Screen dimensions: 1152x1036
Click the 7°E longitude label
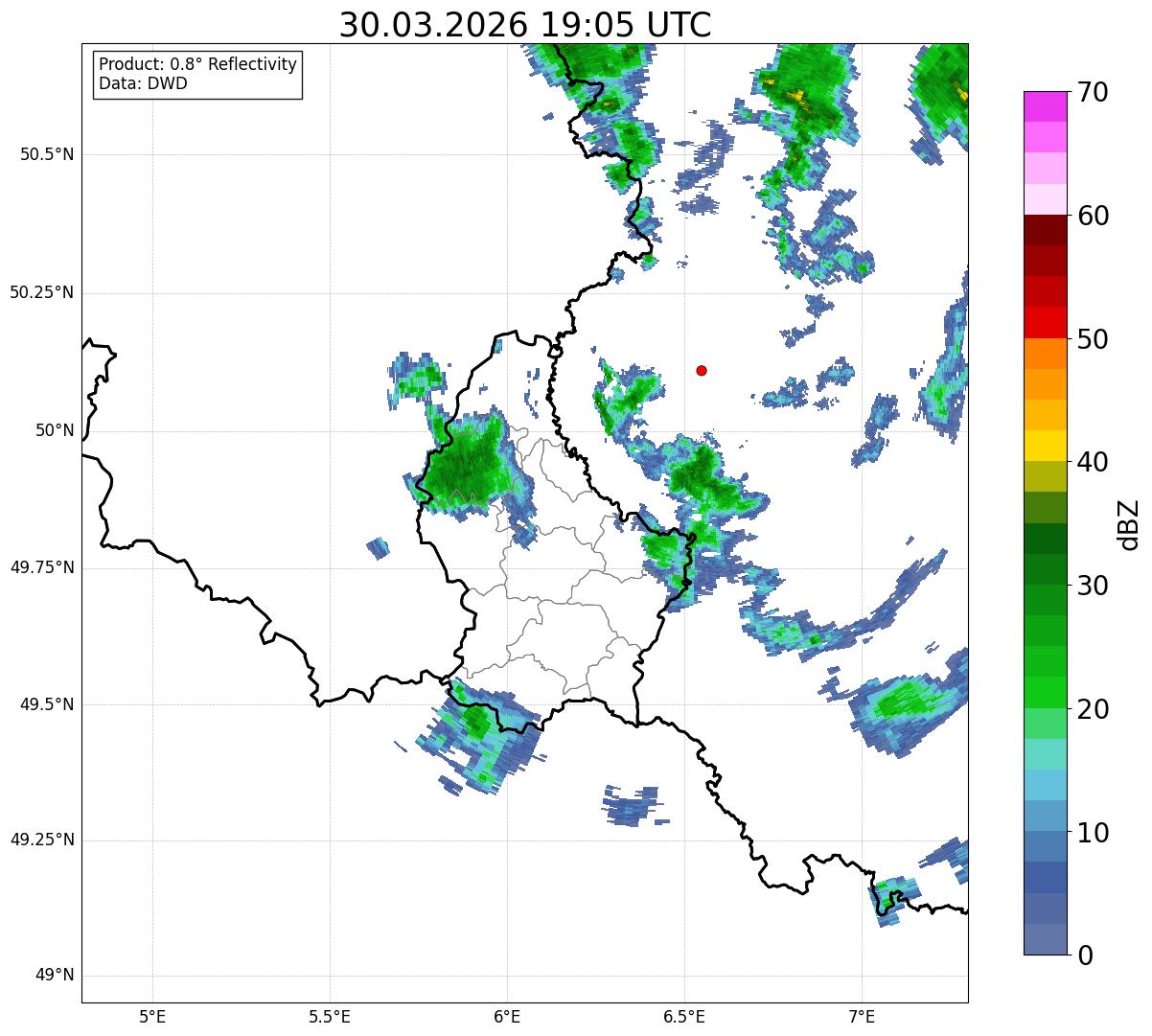point(862,1016)
